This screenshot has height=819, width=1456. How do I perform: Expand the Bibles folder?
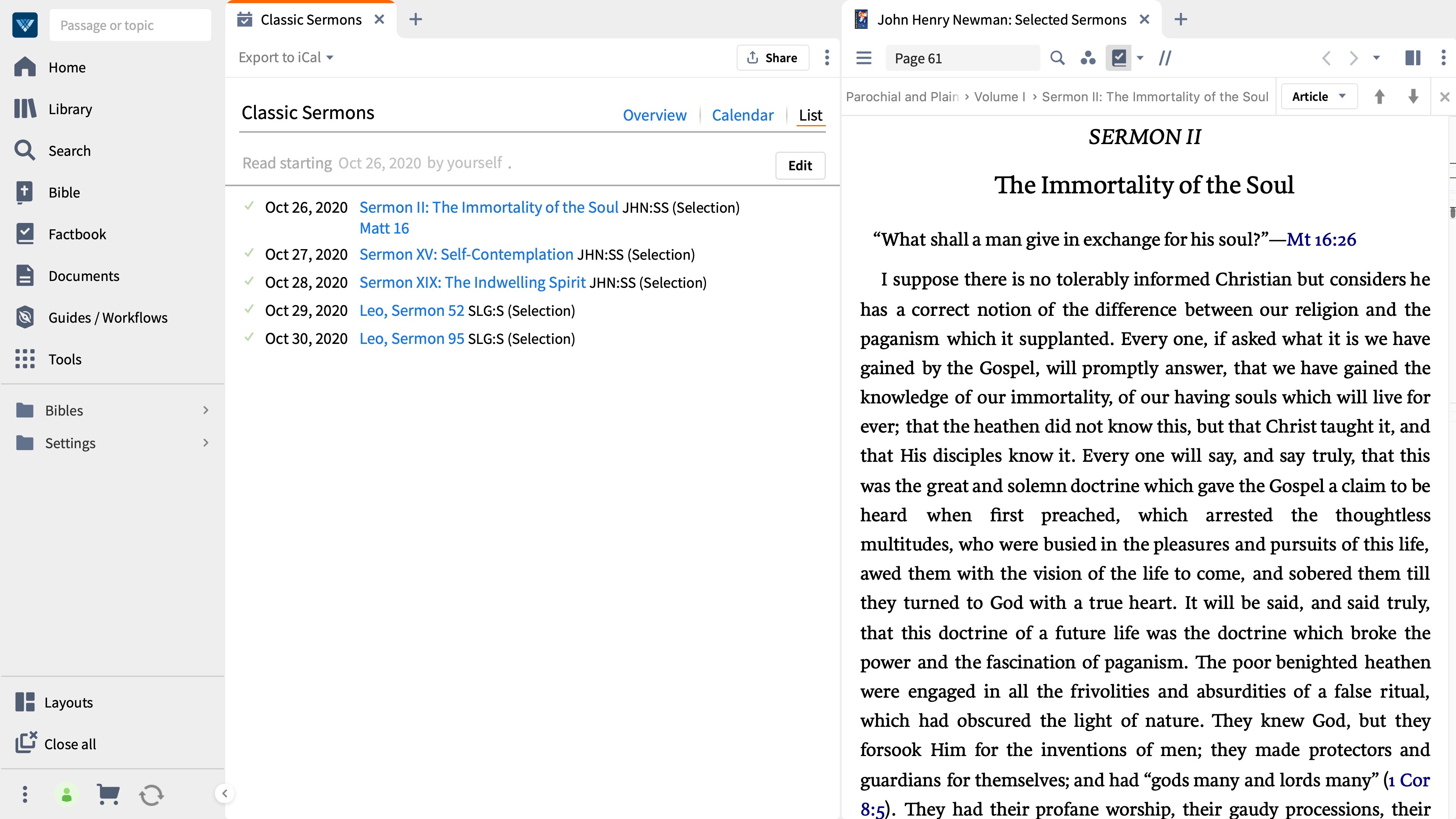(x=113, y=410)
